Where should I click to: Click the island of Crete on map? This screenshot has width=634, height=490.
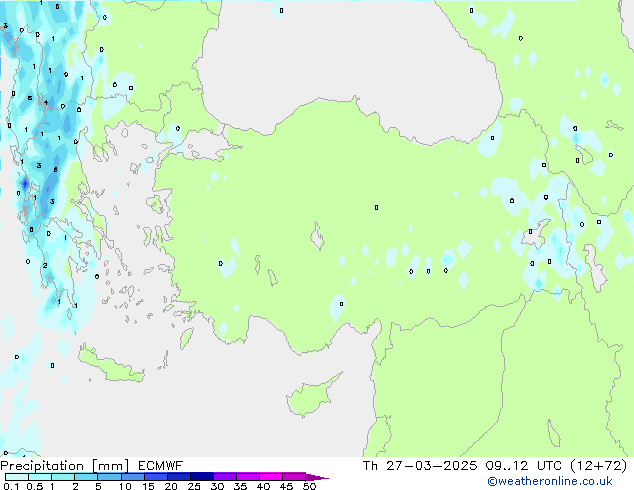tap(111, 364)
